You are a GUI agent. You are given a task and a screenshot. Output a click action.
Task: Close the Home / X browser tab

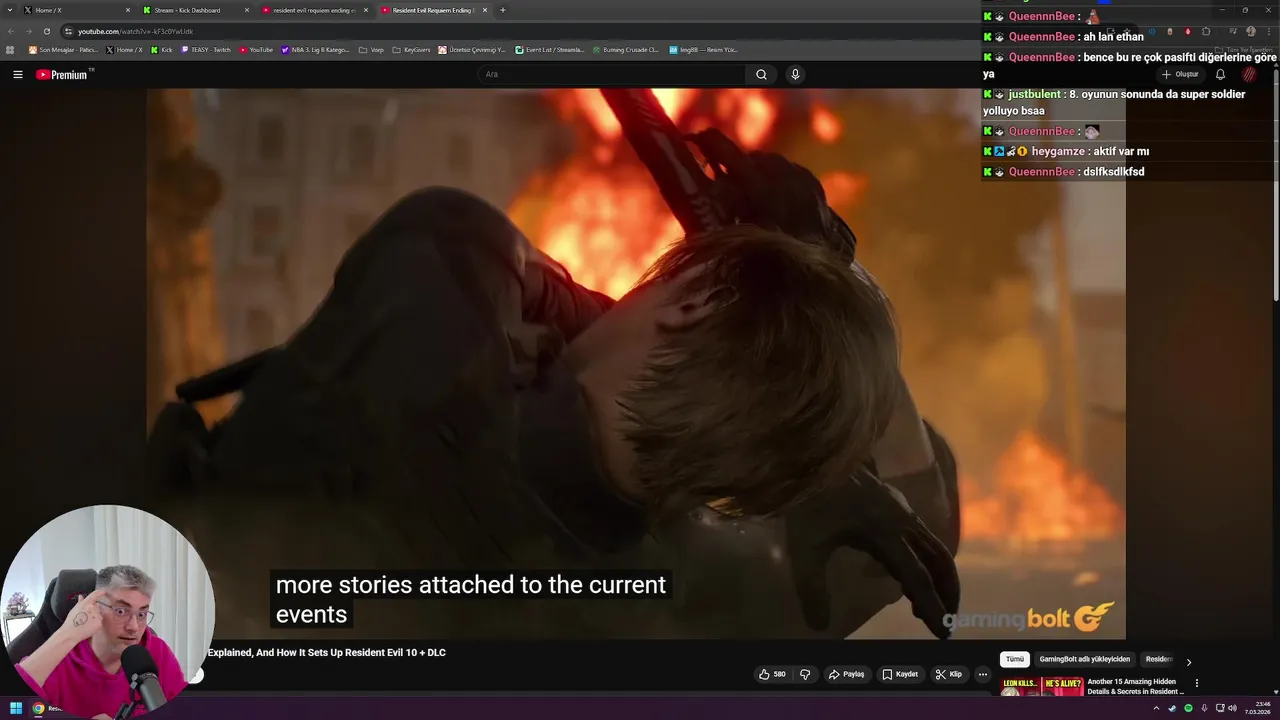pos(128,10)
